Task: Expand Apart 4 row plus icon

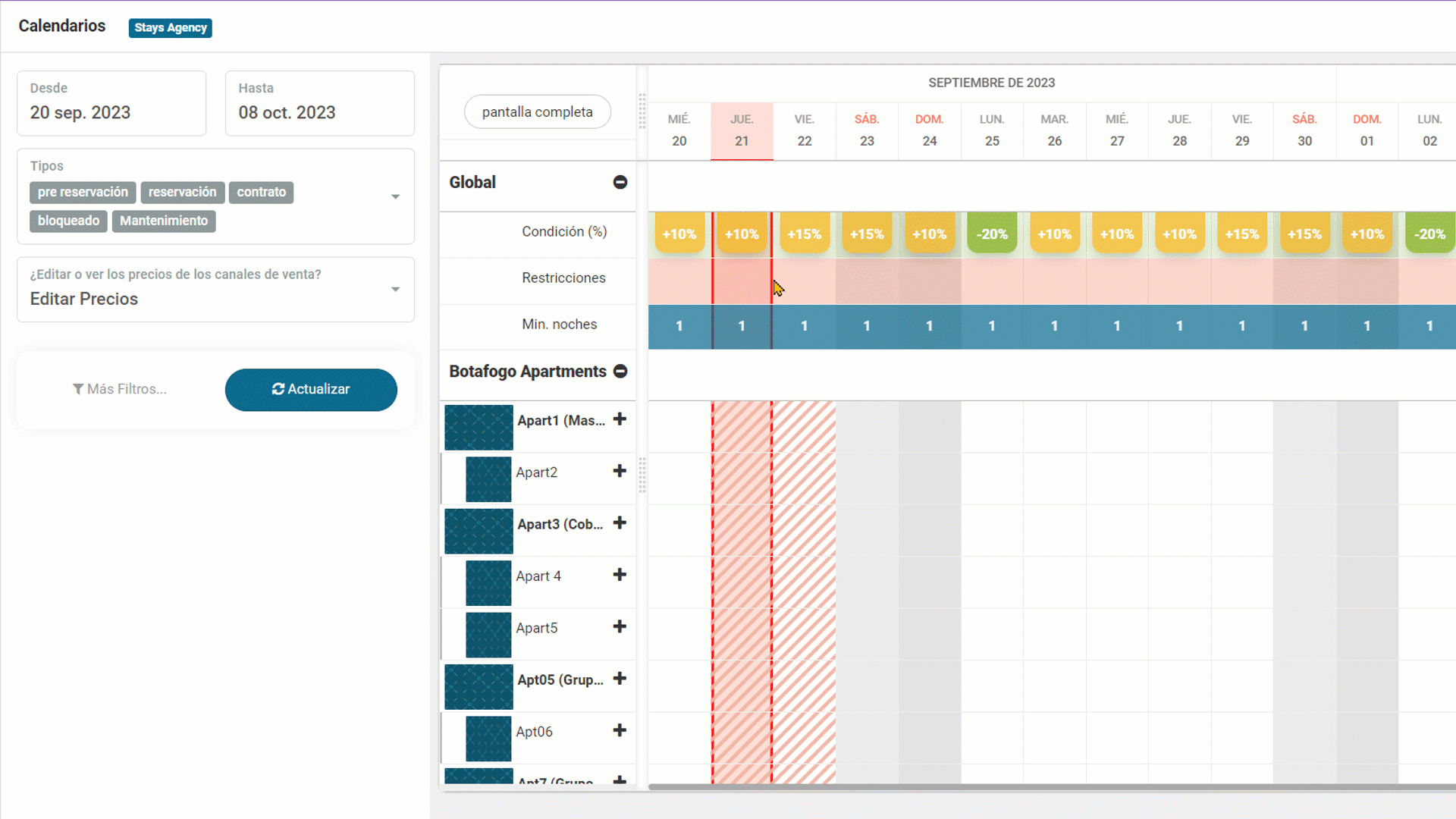Action: [620, 575]
